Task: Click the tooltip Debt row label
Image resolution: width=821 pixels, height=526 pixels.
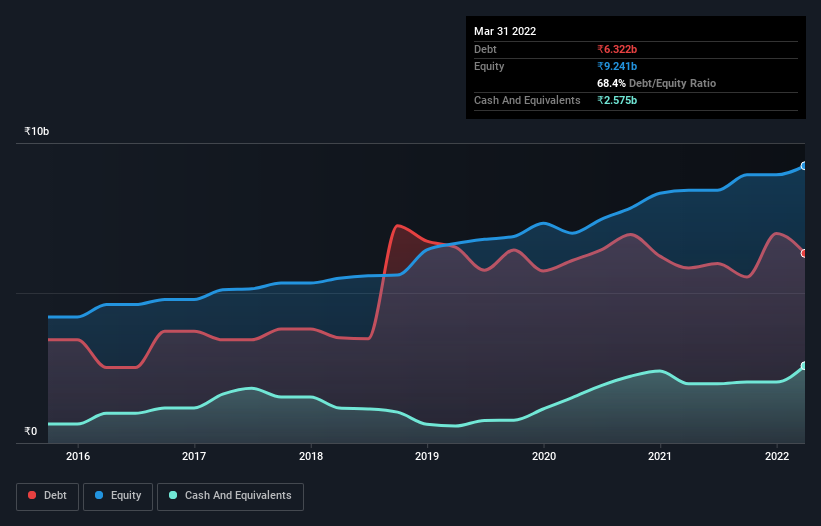Action: click(x=485, y=49)
